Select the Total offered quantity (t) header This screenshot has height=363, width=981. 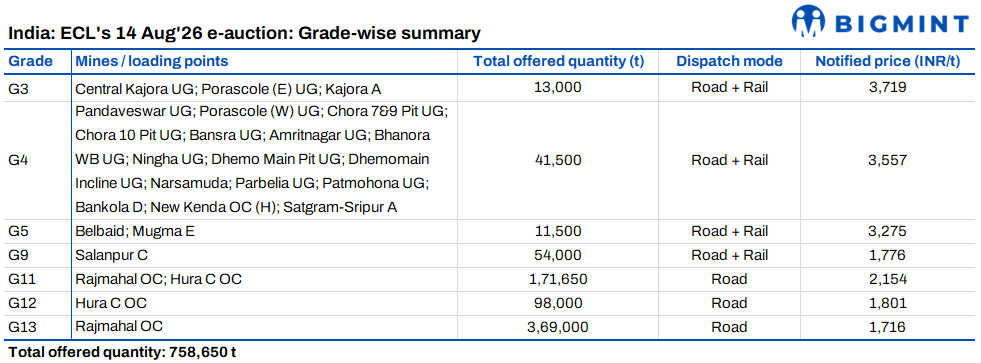point(558,61)
